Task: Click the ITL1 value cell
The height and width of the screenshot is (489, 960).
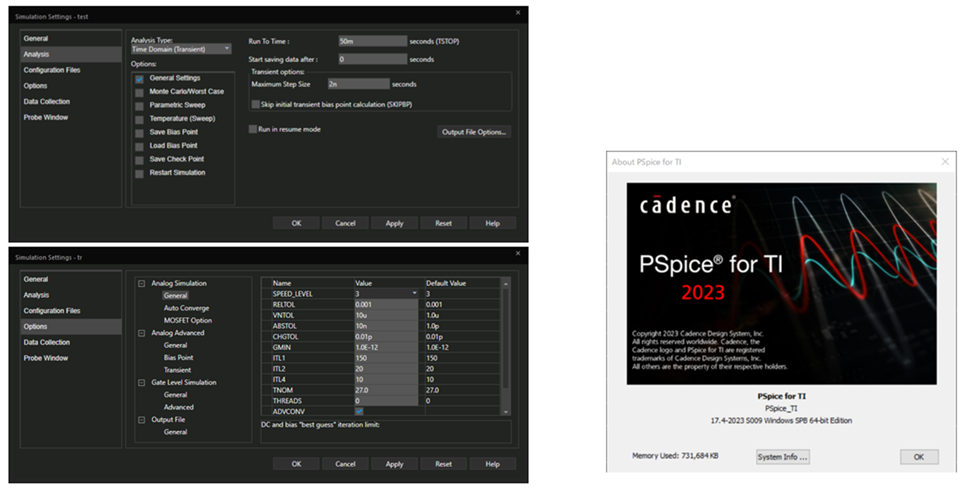Action: (x=386, y=358)
